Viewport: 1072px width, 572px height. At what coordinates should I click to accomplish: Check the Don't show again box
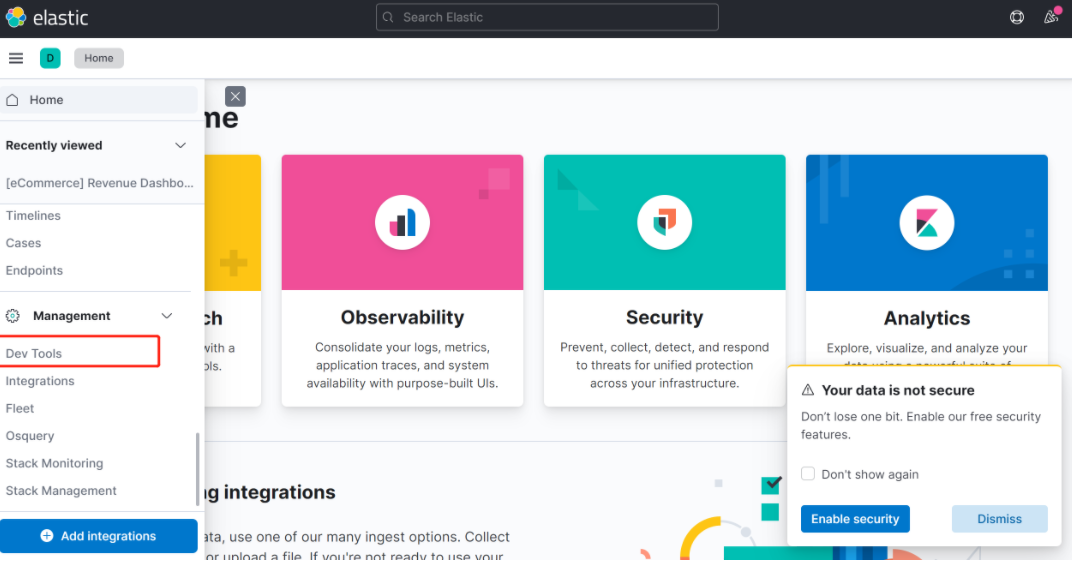807,474
